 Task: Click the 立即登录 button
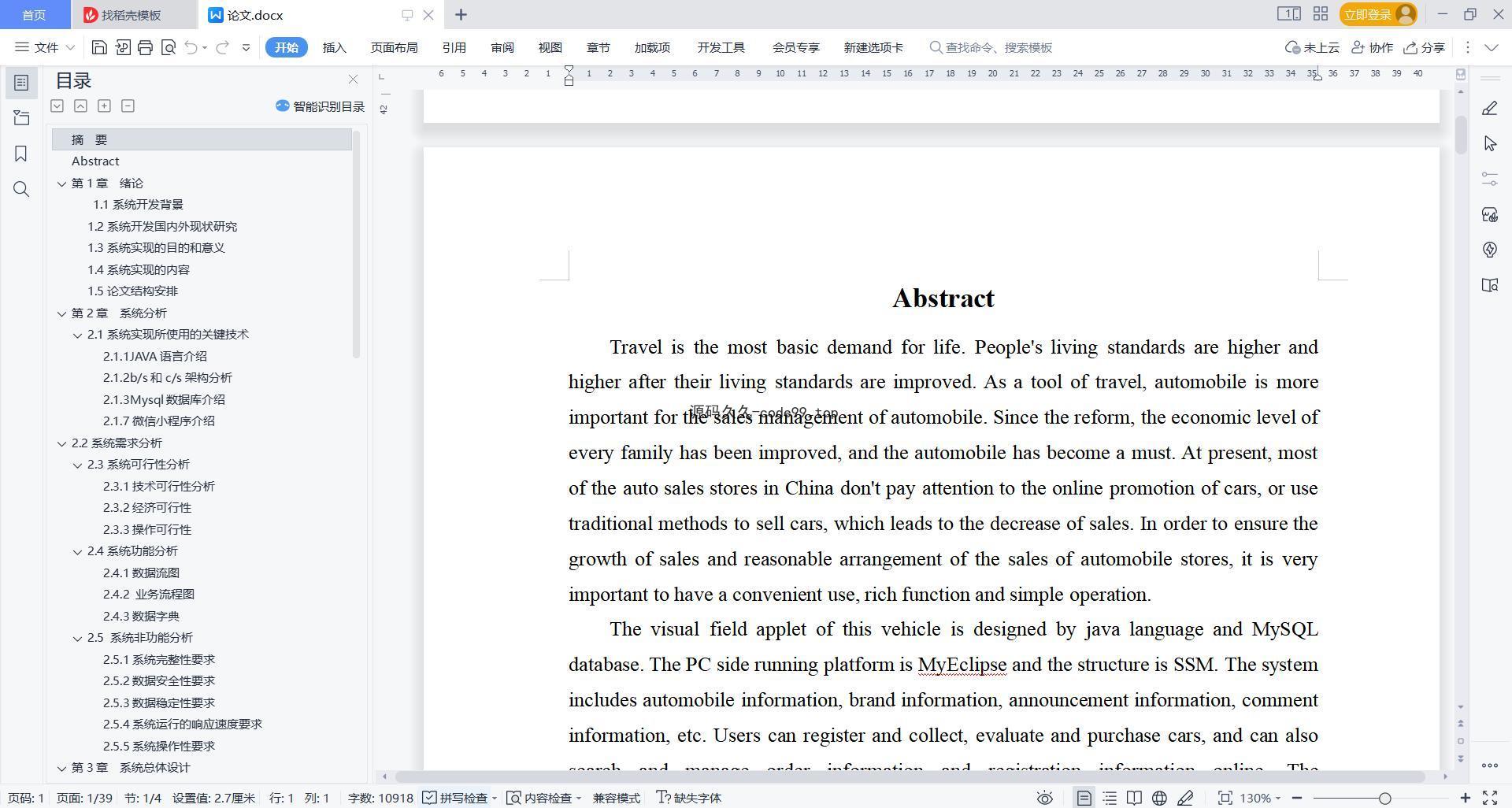coord(1378,14)
